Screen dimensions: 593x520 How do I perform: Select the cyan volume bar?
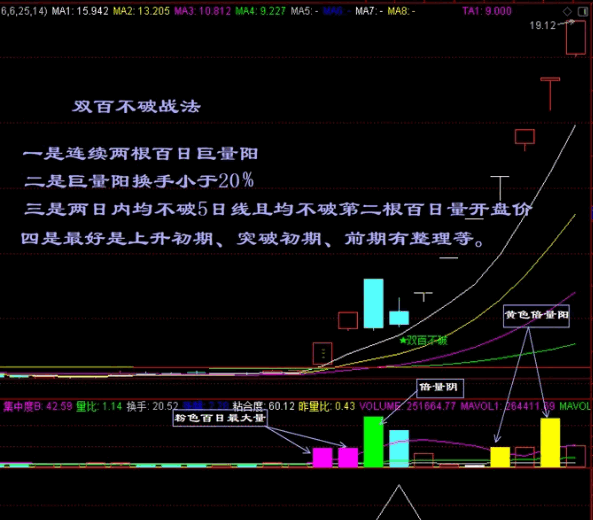pos(399,449)
